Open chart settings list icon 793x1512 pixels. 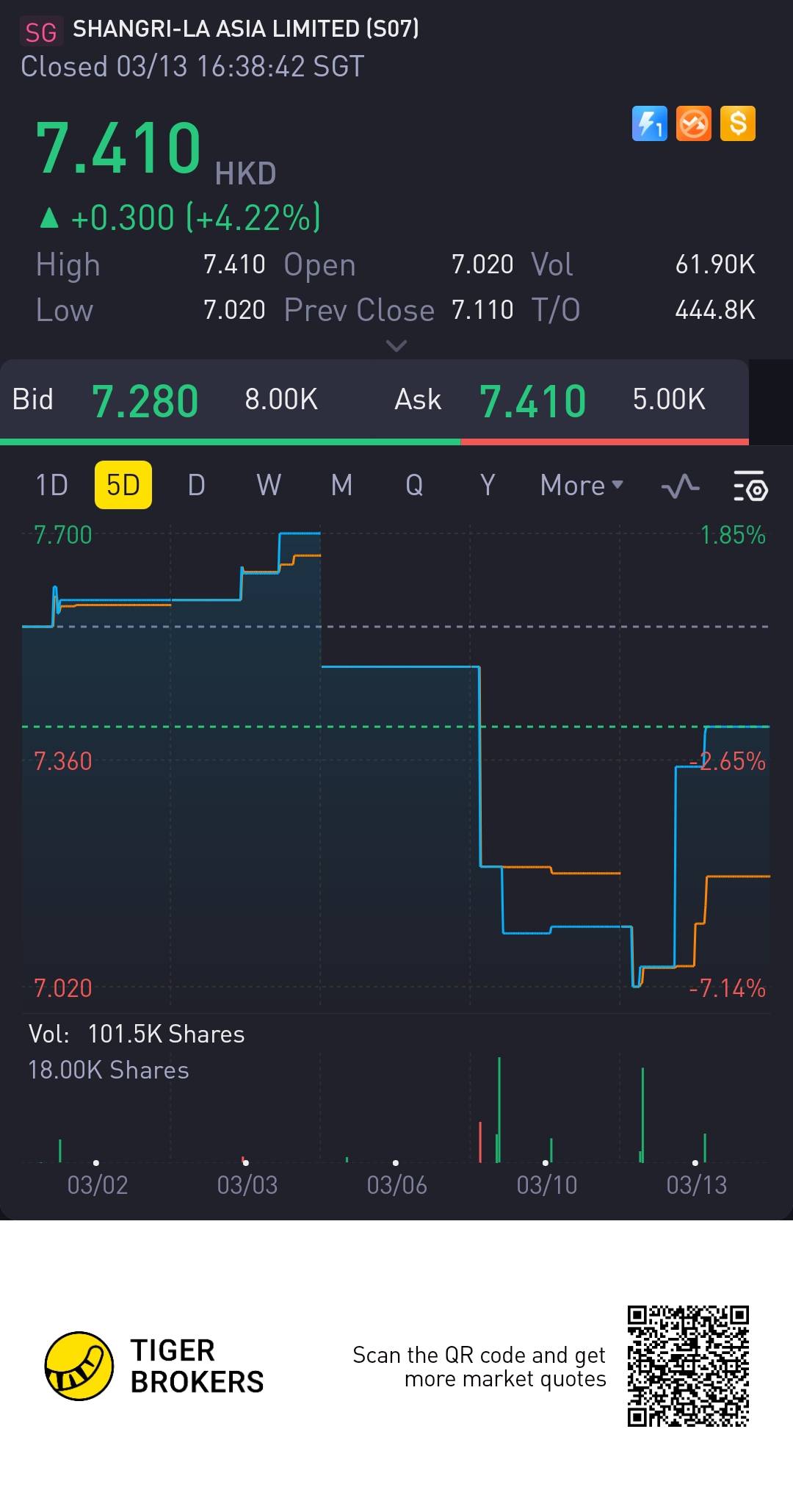pyautogui.click(x=750, y=486)
